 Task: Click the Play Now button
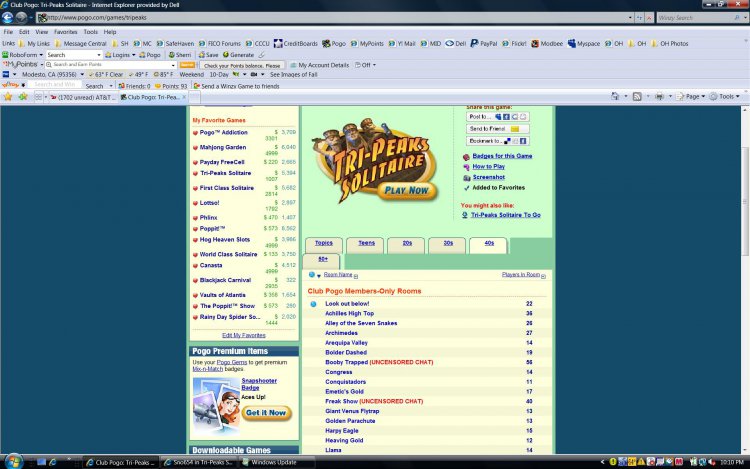(407, 190)
